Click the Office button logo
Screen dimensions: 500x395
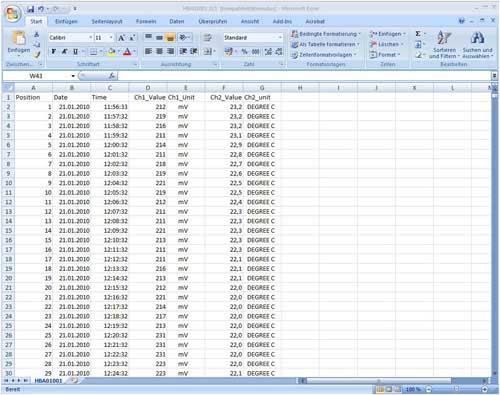pos(13,13)
